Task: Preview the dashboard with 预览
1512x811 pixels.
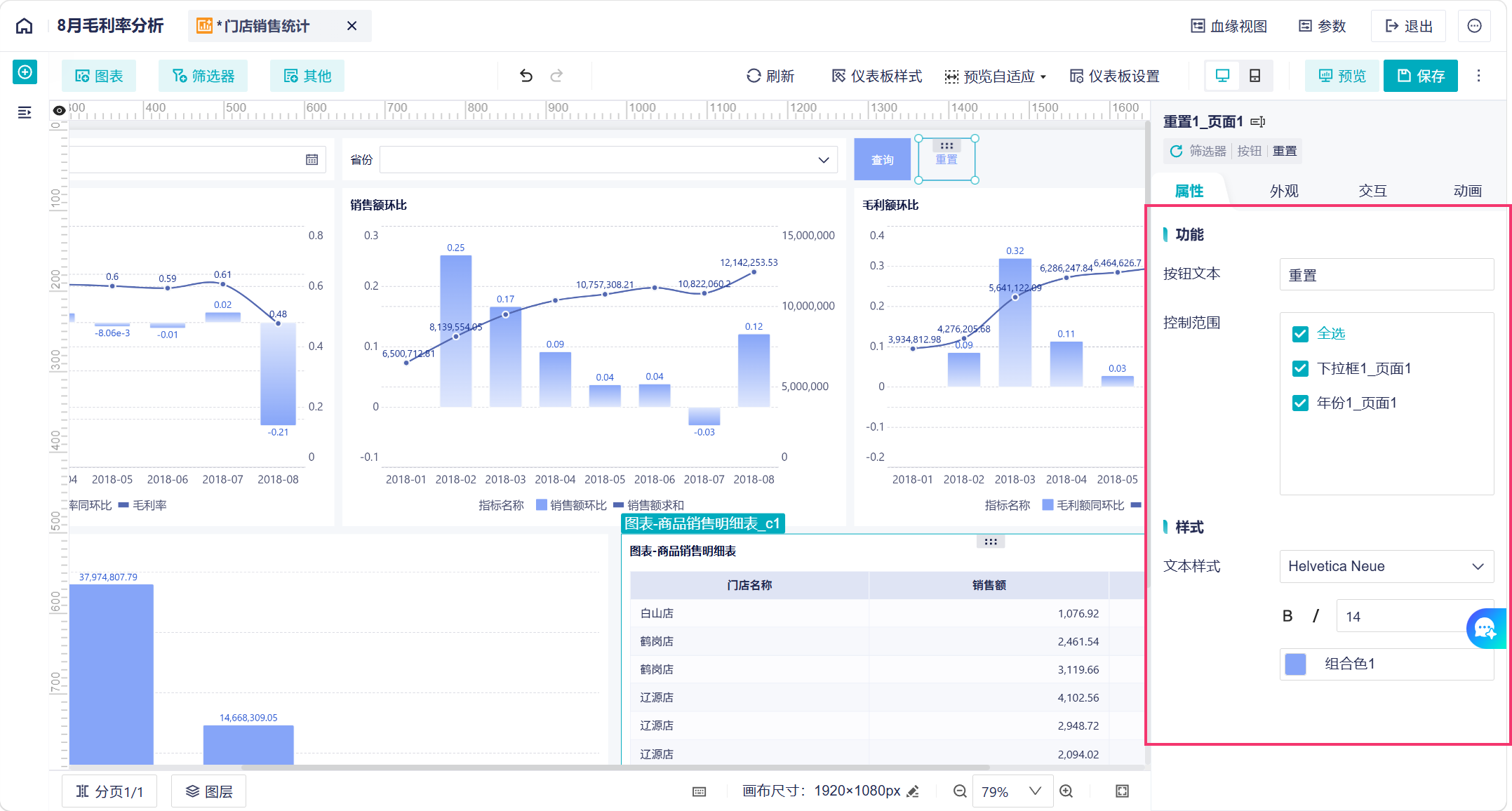Action: (x=1342, y=76)
